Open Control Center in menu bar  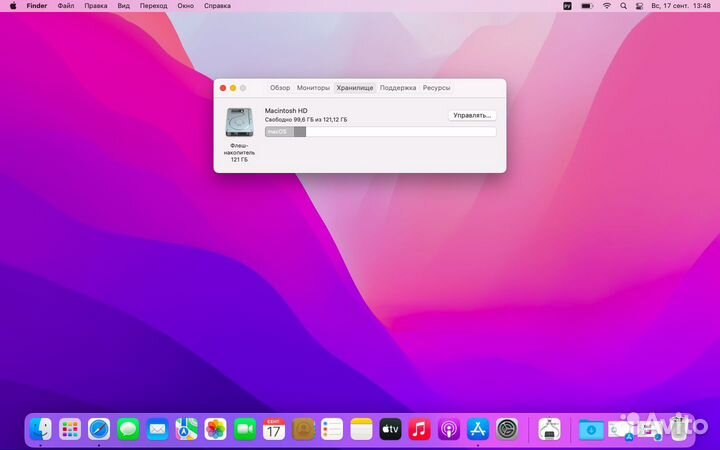[x=639, y=6]
